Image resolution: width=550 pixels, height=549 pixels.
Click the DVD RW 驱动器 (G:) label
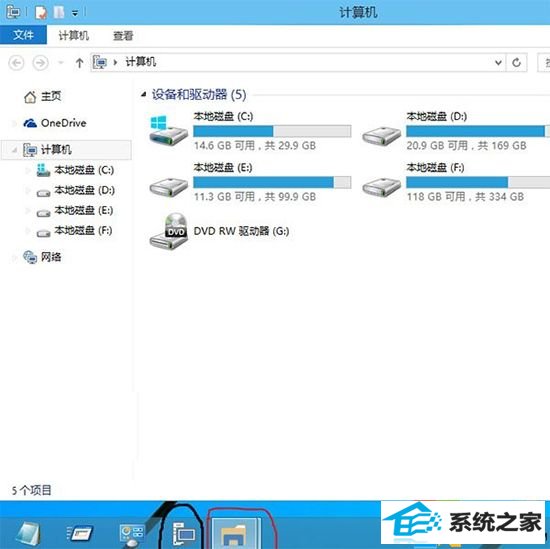pos(241,231)
